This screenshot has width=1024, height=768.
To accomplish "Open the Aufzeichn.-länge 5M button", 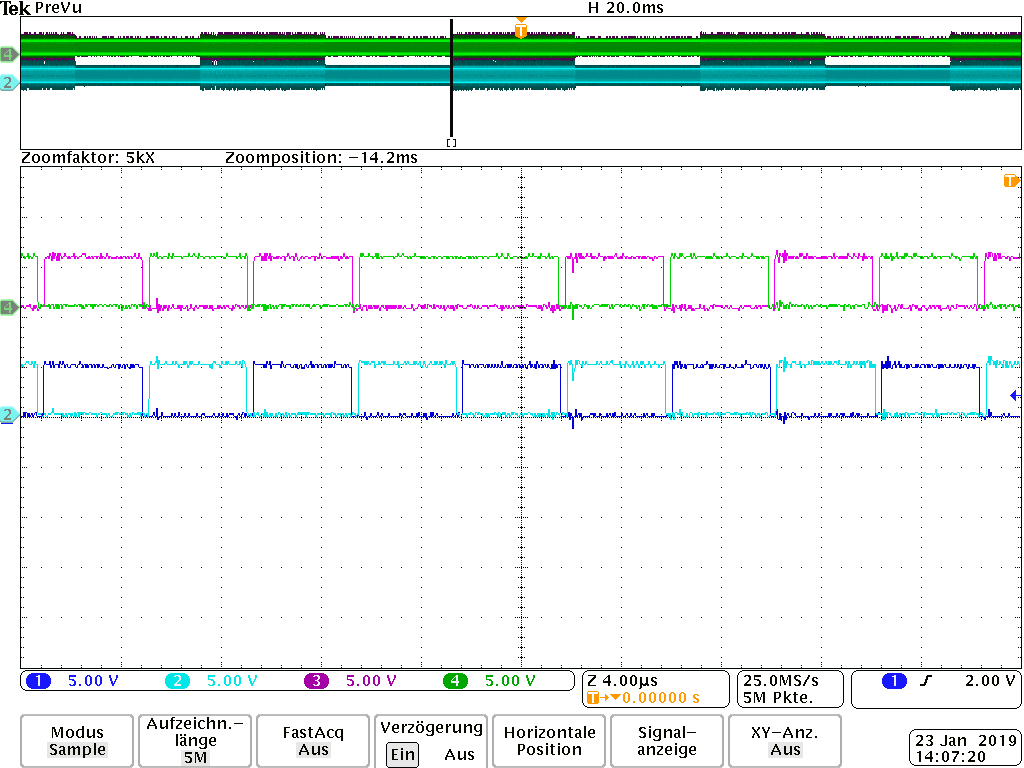I will (x=195, y=741).
